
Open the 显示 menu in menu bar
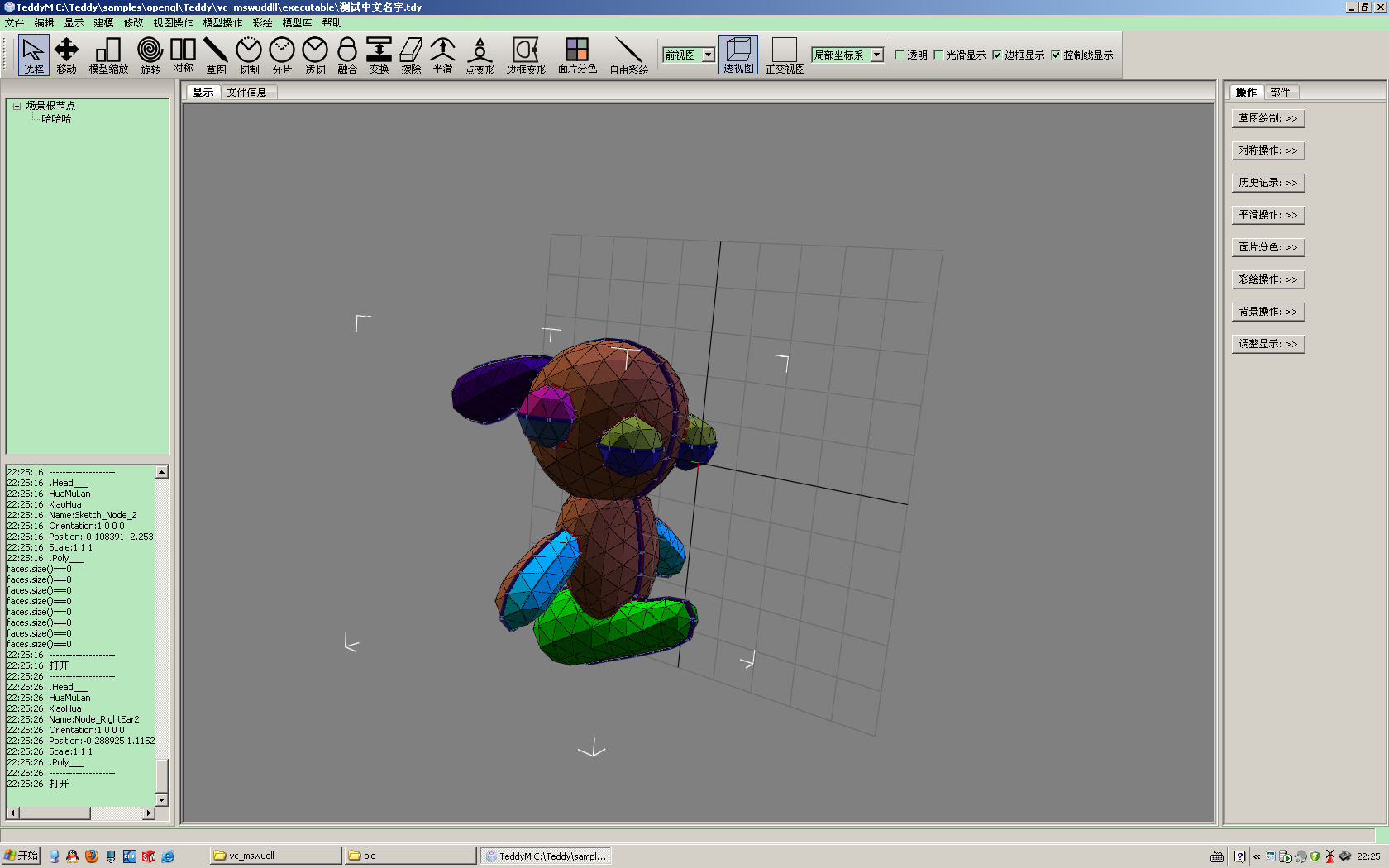74,23
